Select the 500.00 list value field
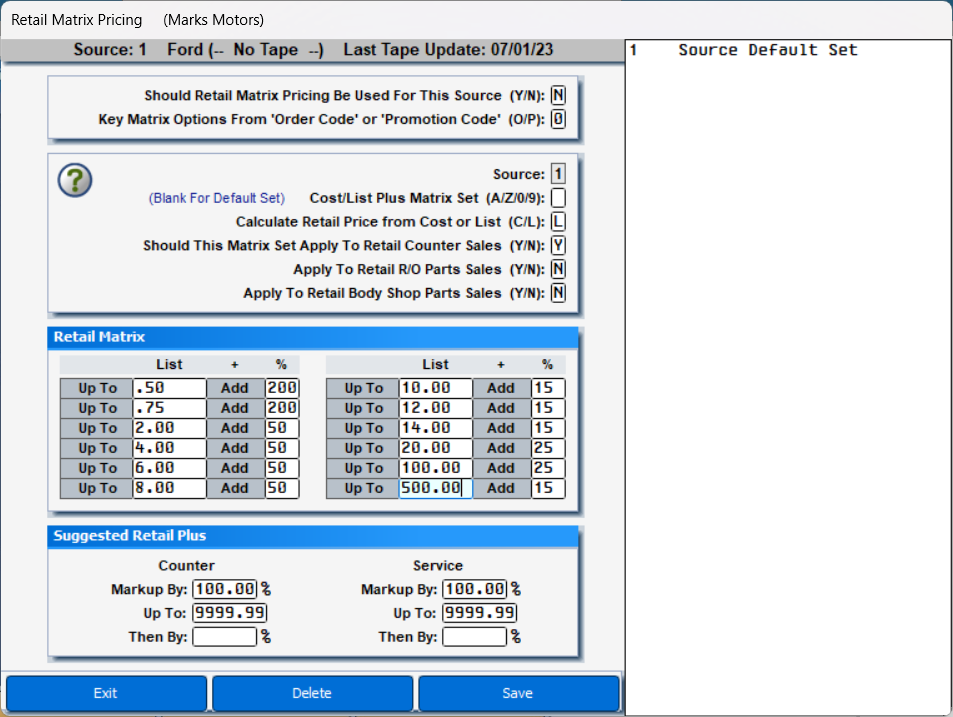This screenshot has width=953, height=717. click(435, 488)
